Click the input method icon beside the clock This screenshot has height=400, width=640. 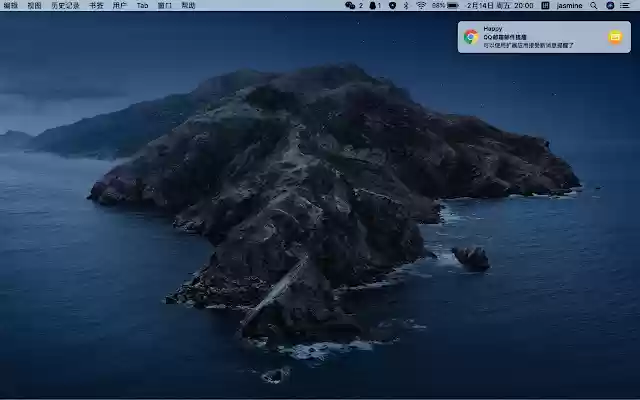[x=547, y=5]
